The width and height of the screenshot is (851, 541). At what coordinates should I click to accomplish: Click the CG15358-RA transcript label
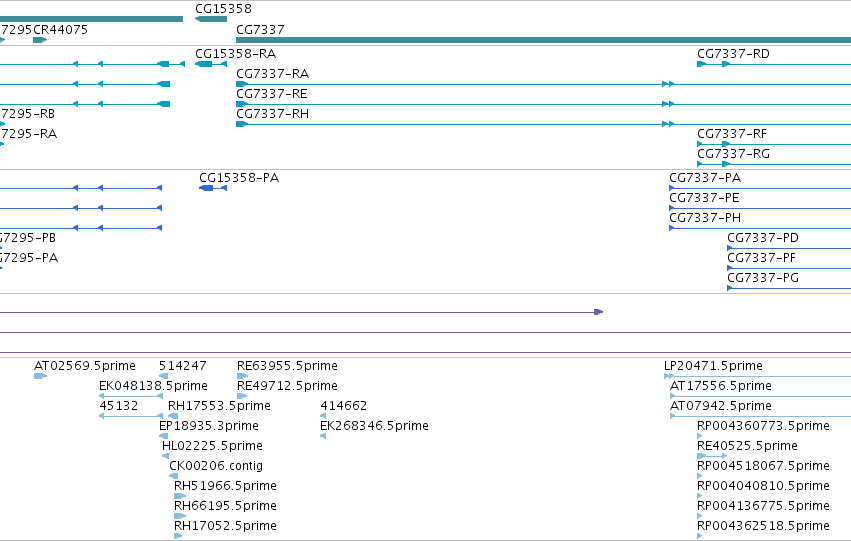click(235, 54)
